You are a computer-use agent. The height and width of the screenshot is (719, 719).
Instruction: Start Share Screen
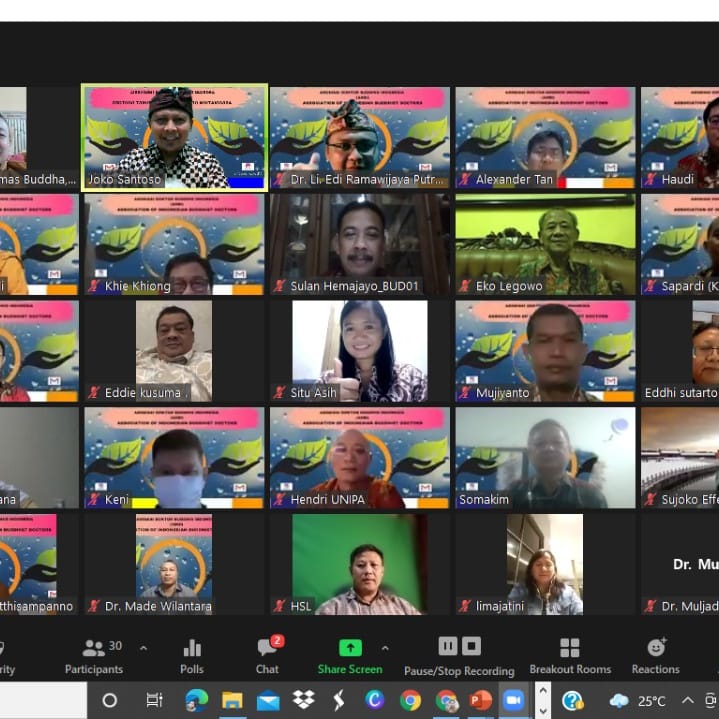pyautogui.click(x=350, y=657)
